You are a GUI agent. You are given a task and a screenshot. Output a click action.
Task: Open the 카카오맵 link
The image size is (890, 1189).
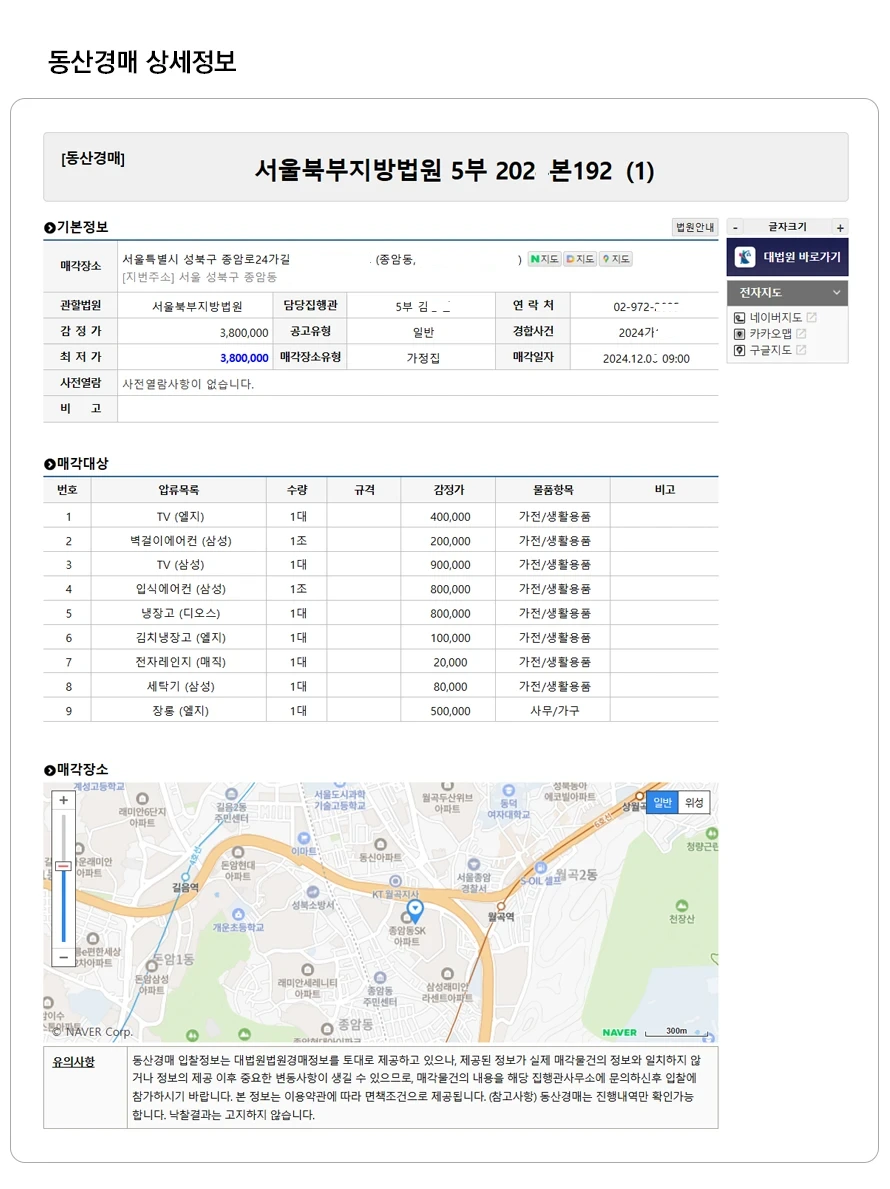(771, 334)
